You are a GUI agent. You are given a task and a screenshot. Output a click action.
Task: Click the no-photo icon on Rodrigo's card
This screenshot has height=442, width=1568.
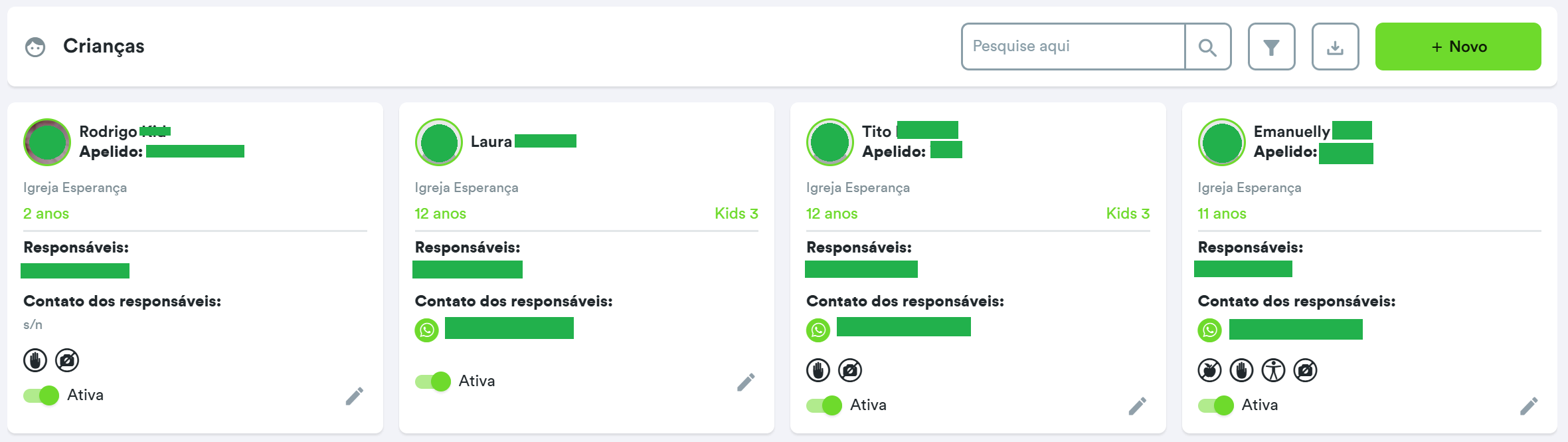click(67, 360)
